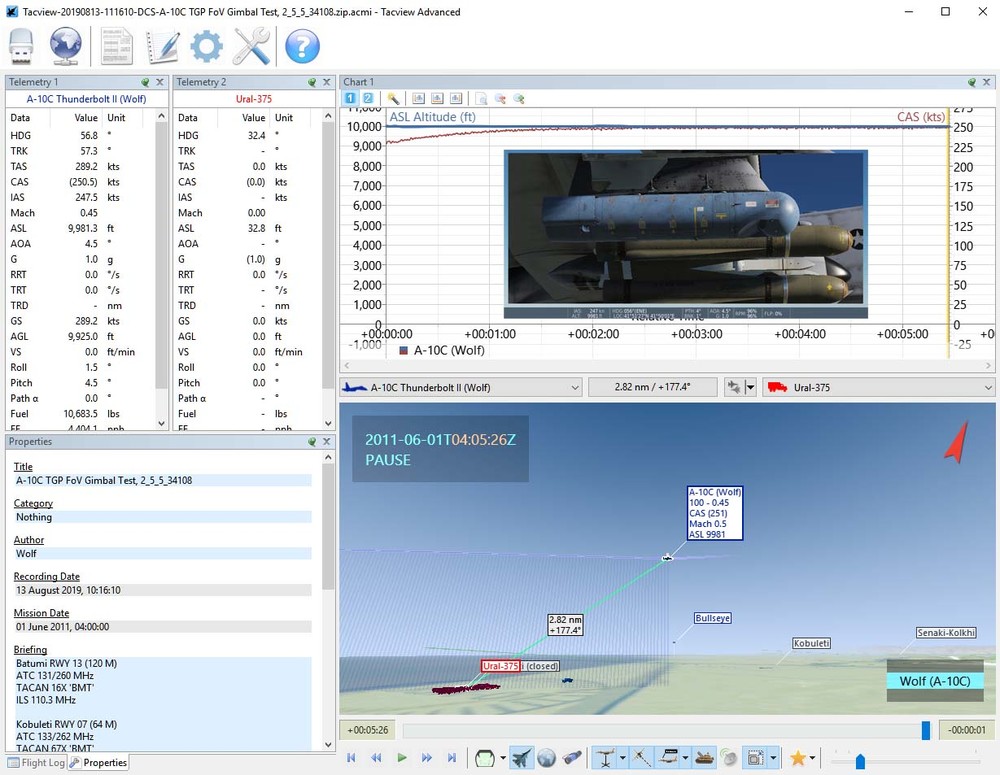Open the blue gear settings icon
This screenshot has width=1000, height=775.
(206, 46)
